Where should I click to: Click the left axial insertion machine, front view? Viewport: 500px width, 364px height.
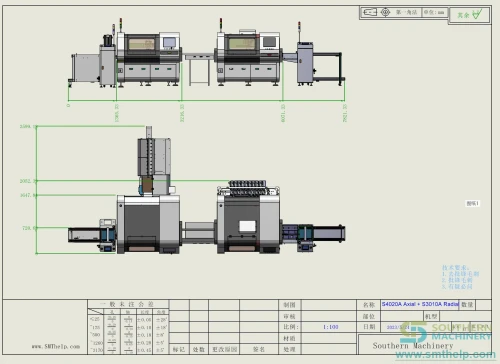pyautogui.click(x=149, y=58)
